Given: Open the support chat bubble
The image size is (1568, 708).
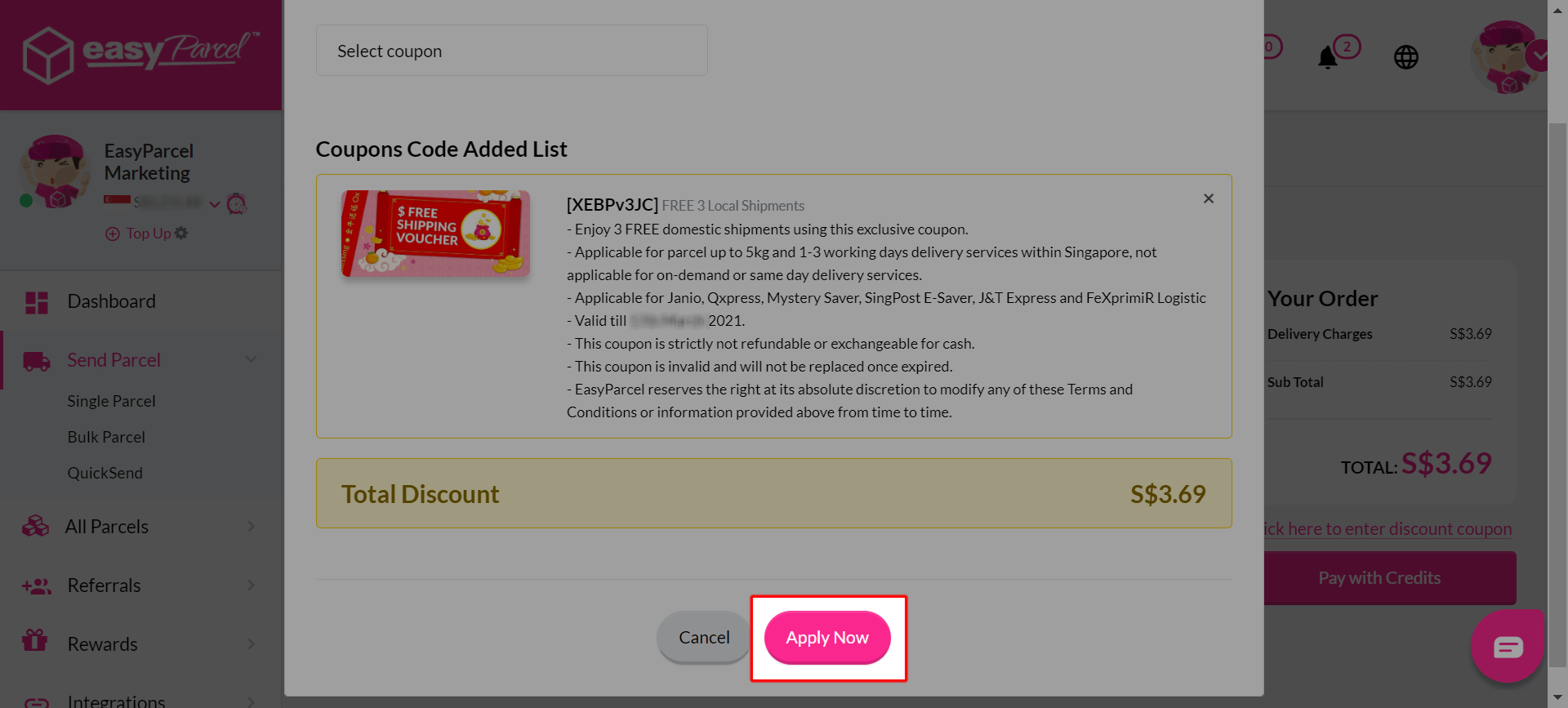Looking at the screenshot, I should point(1508,646).
